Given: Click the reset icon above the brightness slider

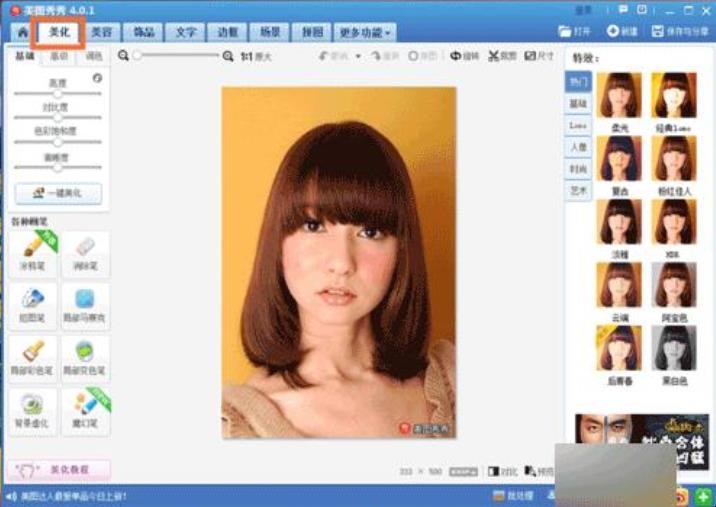Looking at the screenshot, I should 97,78.
